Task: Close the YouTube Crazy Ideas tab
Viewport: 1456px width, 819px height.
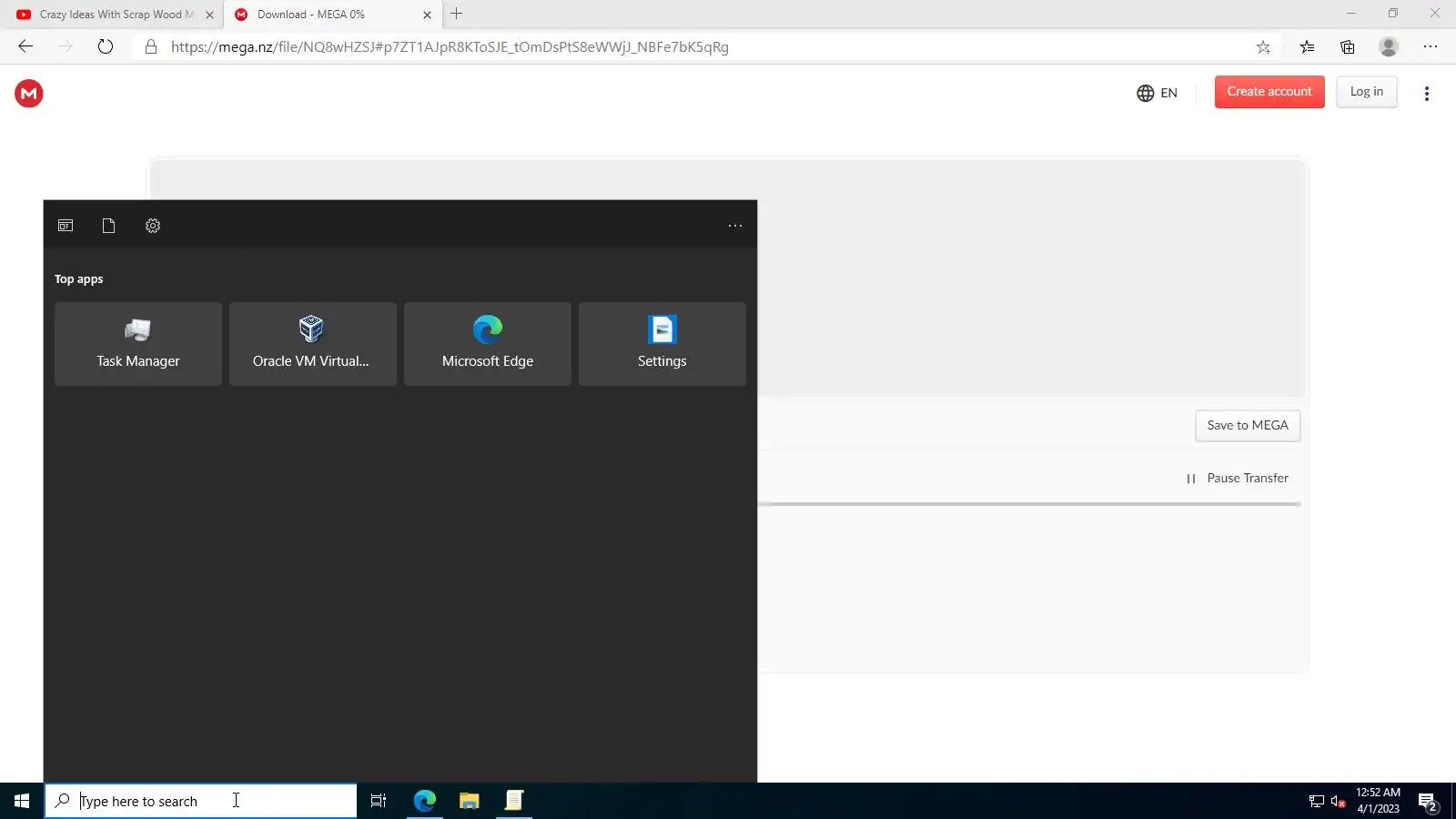Action: (209, 15)
